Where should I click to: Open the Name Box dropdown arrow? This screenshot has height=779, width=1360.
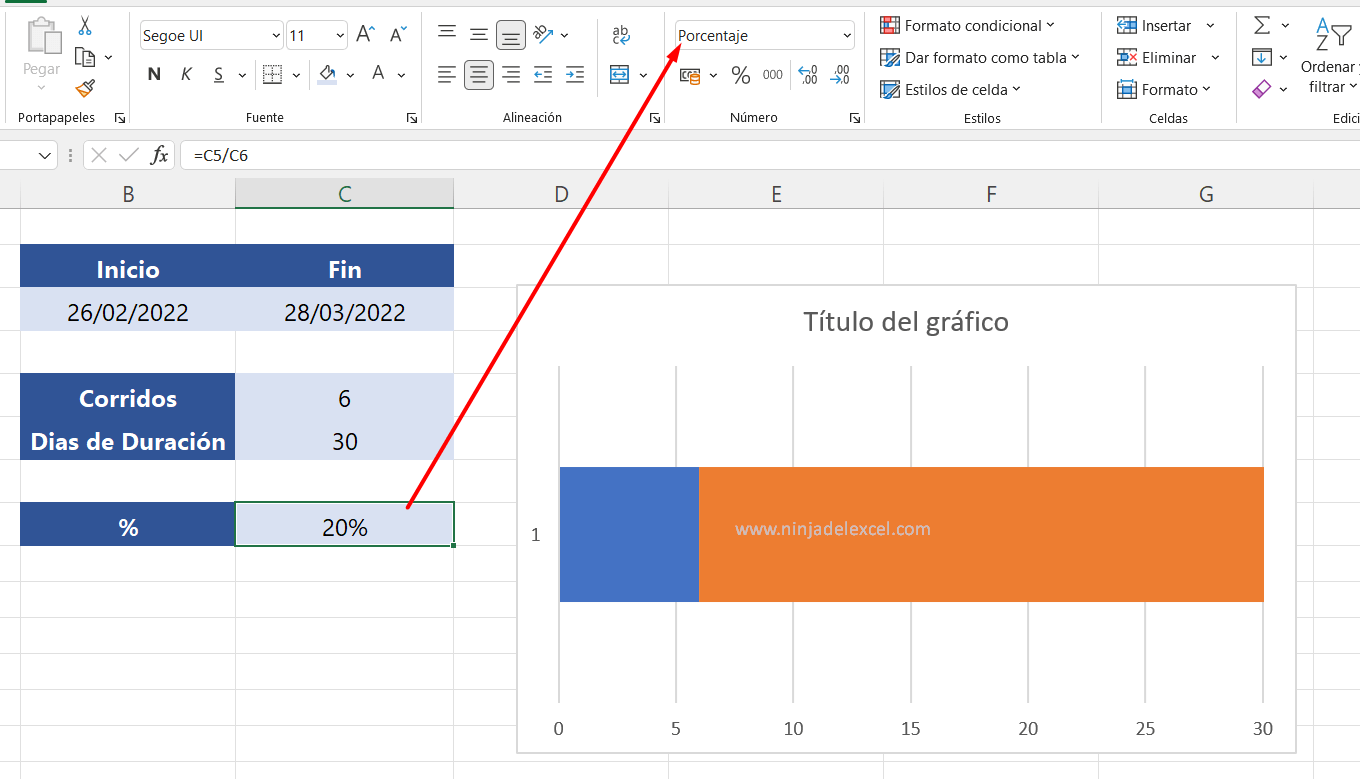[45, 155]
